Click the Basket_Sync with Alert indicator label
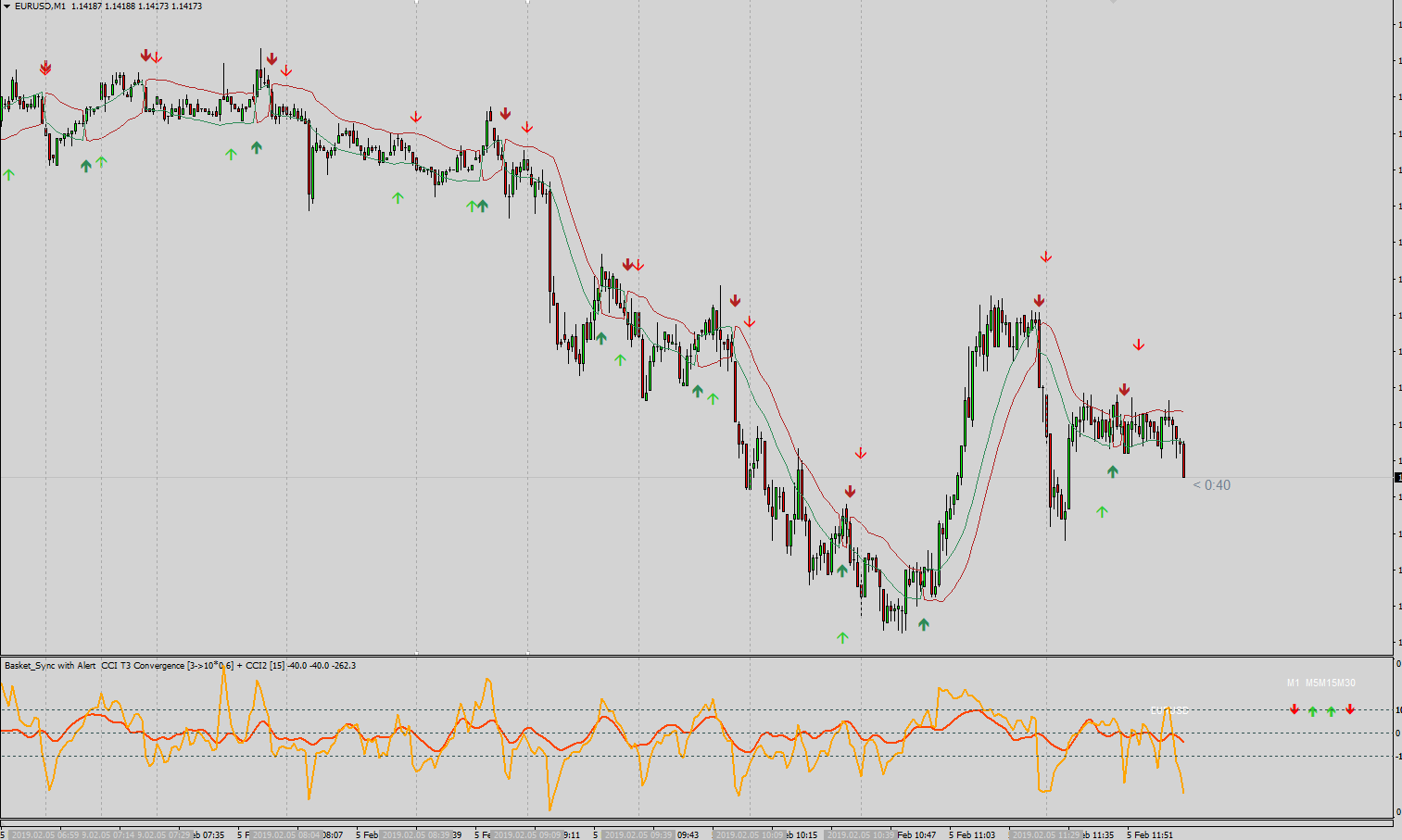The image size is (1402, 840). (x=50, y=665)
